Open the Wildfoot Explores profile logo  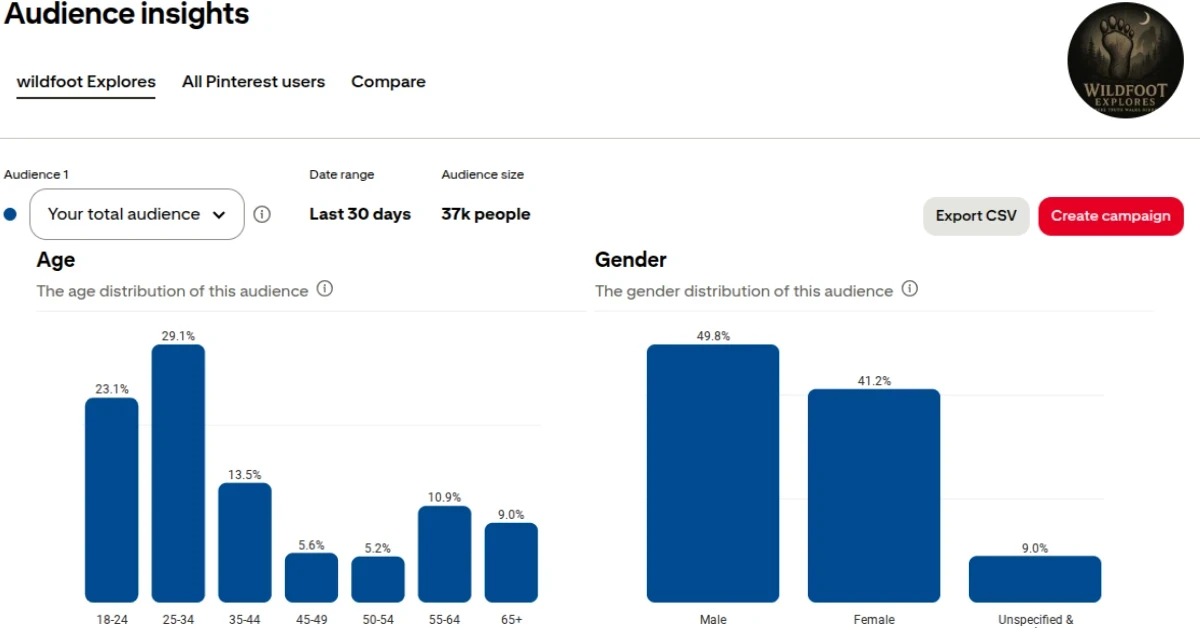[1126, 60]
